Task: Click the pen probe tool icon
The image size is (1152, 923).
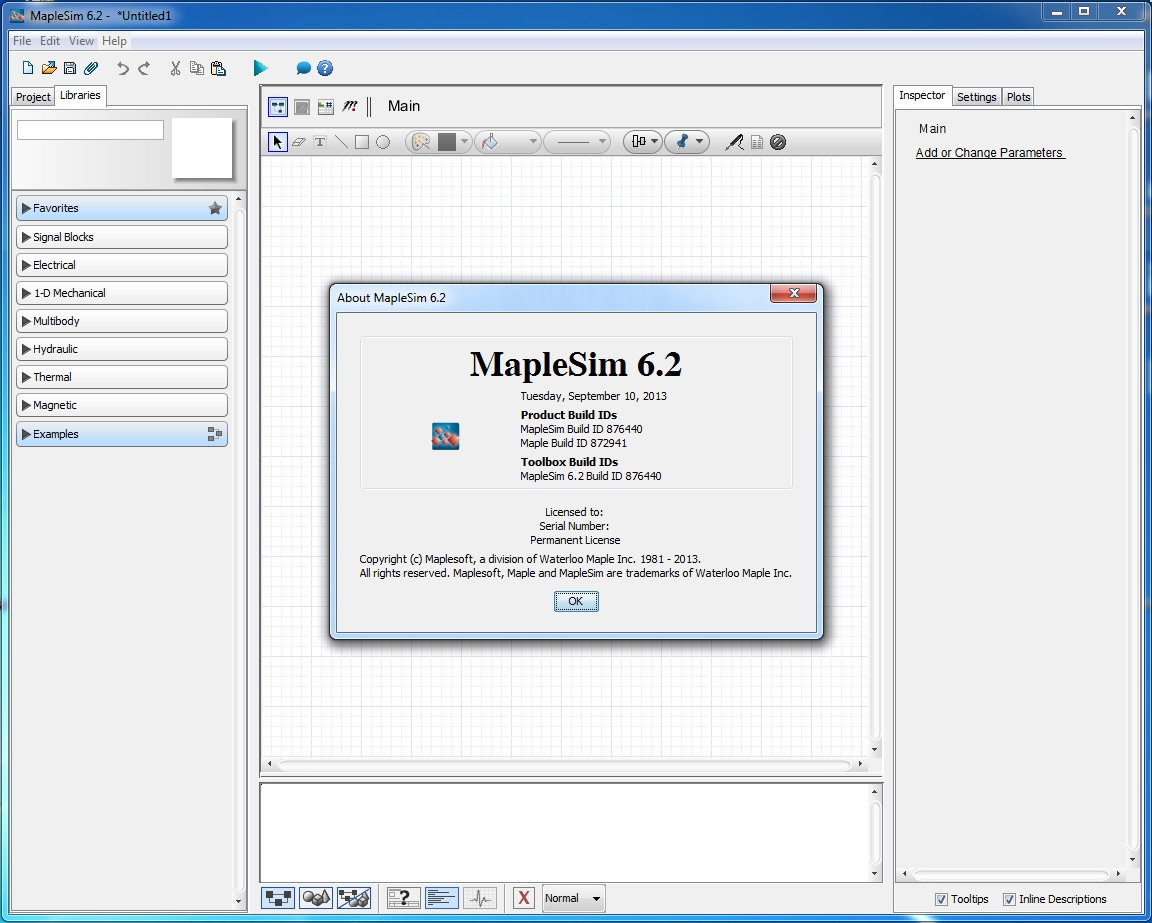Action: [x=735, y=142]
